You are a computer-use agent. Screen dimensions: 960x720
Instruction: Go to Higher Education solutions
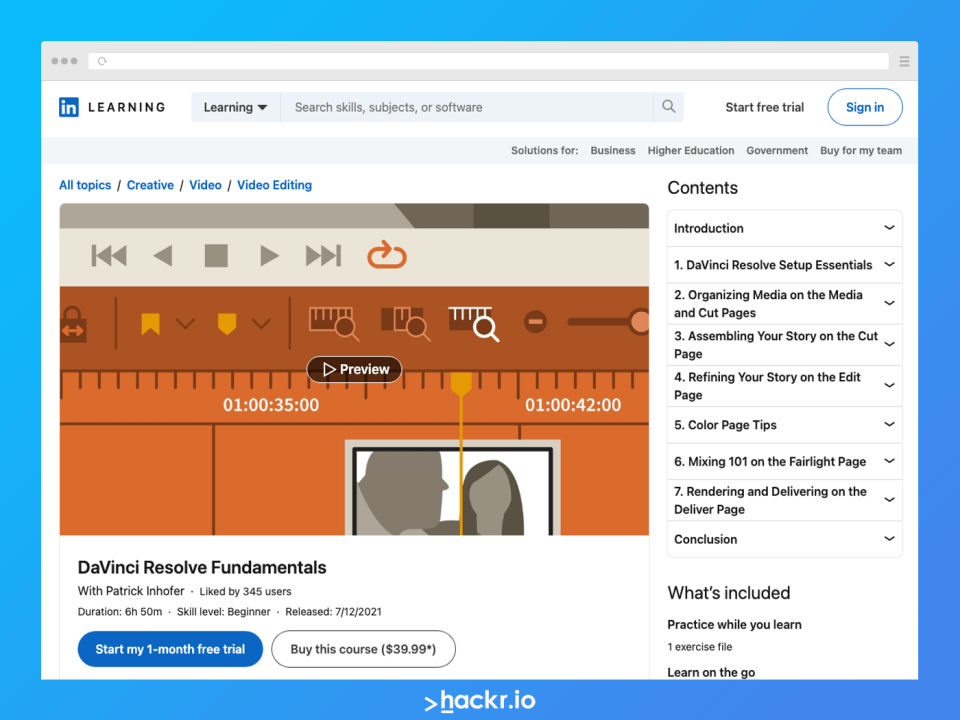pos(691,151)
